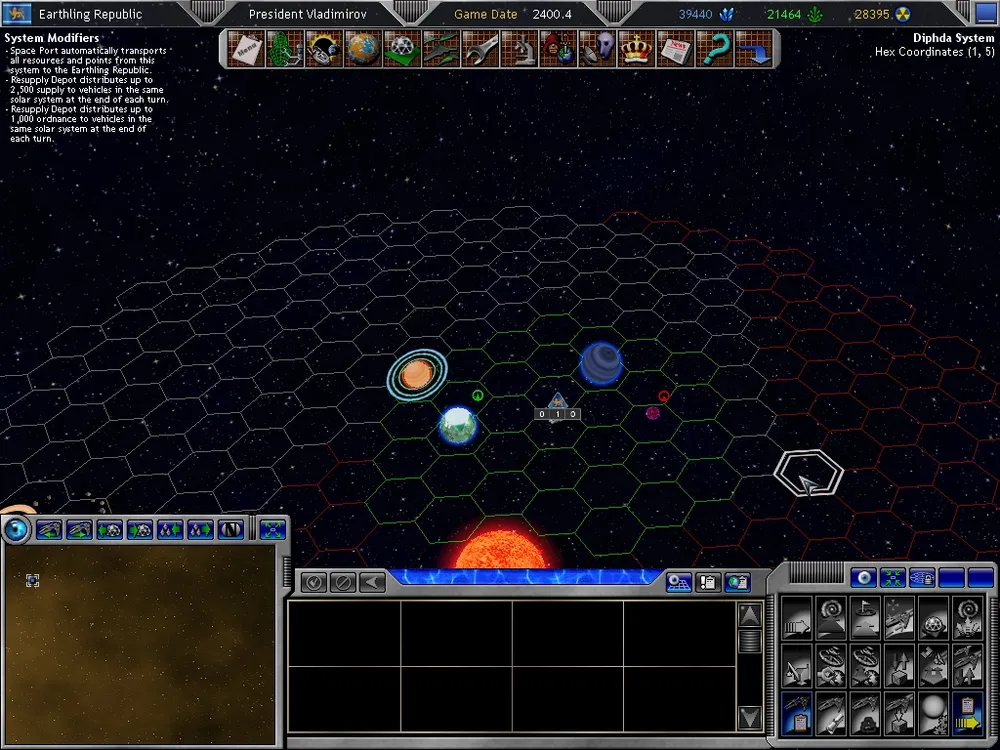Select the white-blue ice planet

pyautogui.click(x=458, y=425)
